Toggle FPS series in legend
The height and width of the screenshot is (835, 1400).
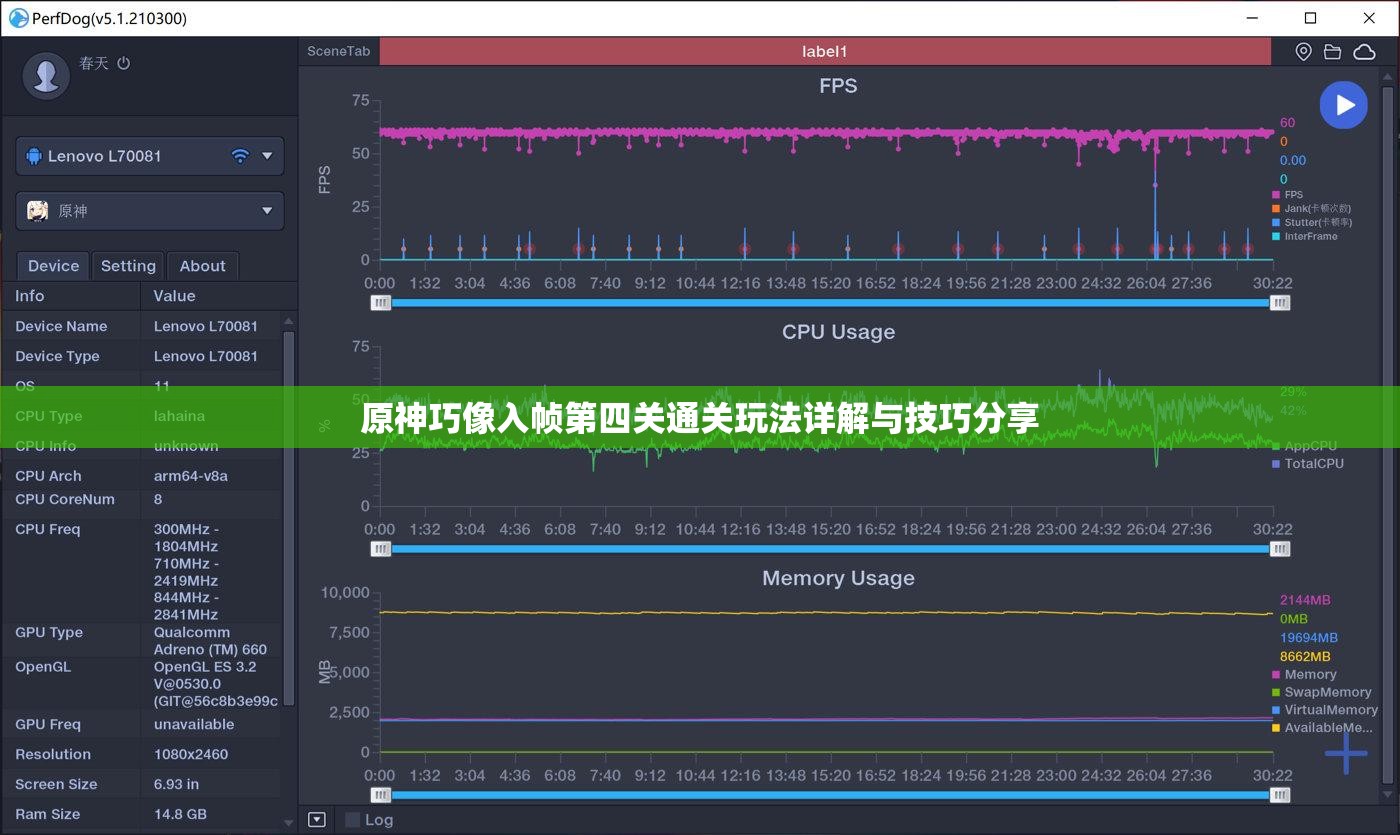1288,195
